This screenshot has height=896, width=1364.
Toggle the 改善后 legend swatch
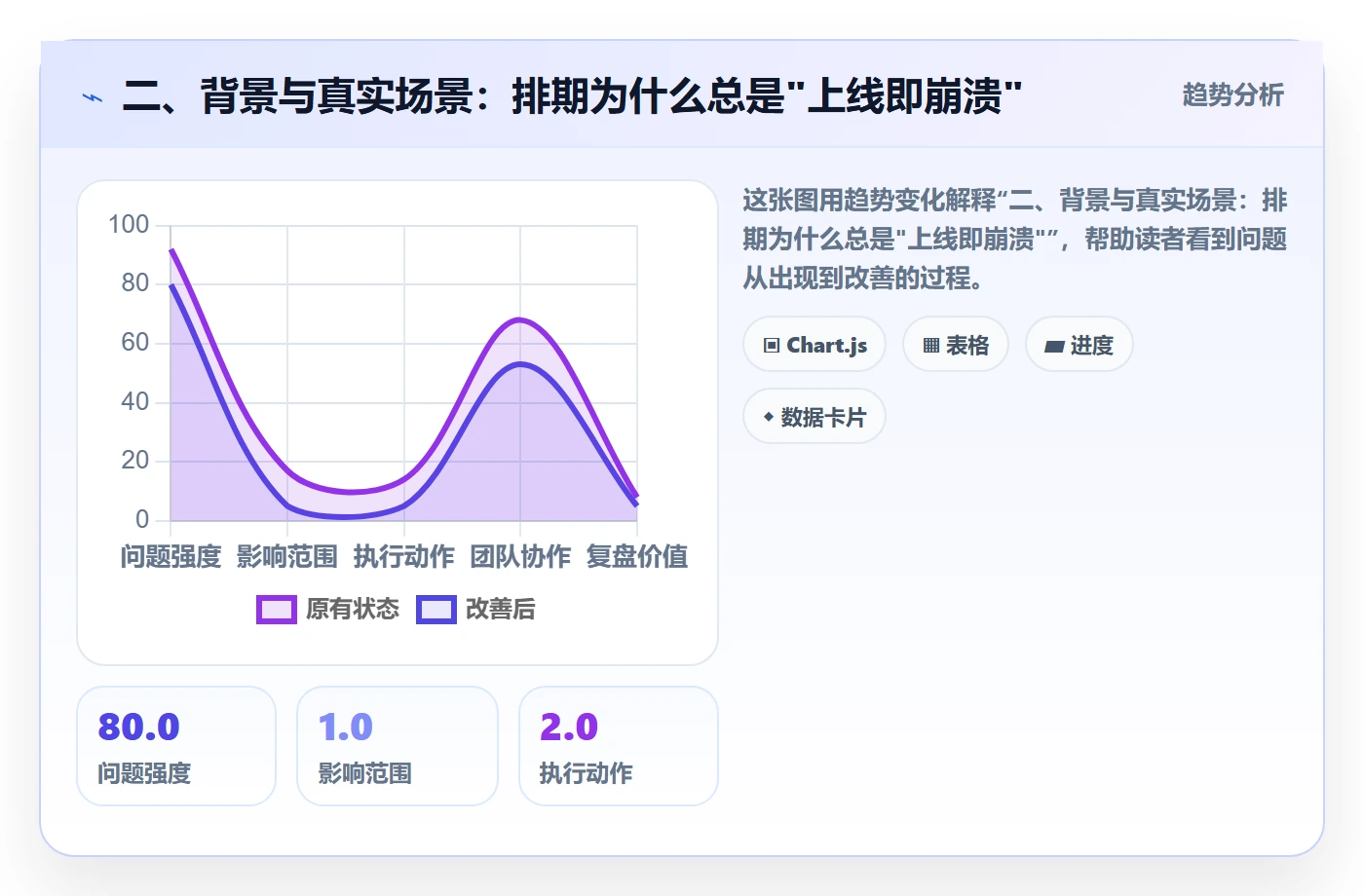tap(436, 610)
